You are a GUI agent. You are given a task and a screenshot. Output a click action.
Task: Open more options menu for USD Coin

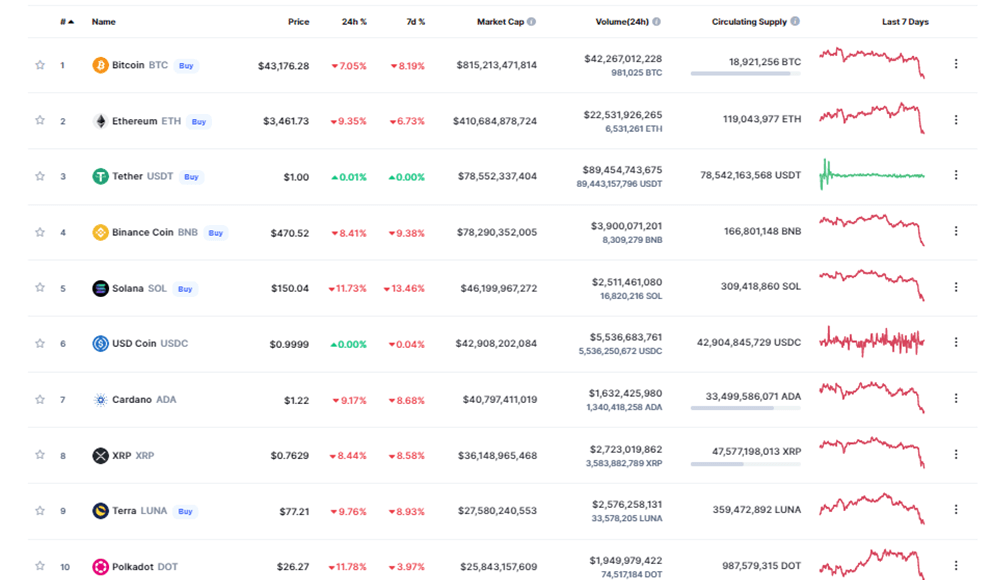(x=956, y=342)
